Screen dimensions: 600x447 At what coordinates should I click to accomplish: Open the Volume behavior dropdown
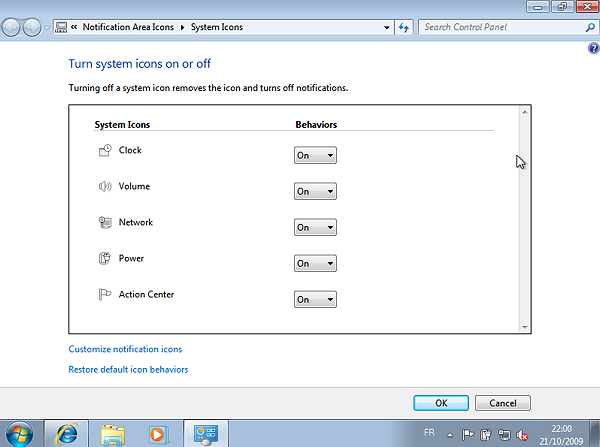point(315,191)
